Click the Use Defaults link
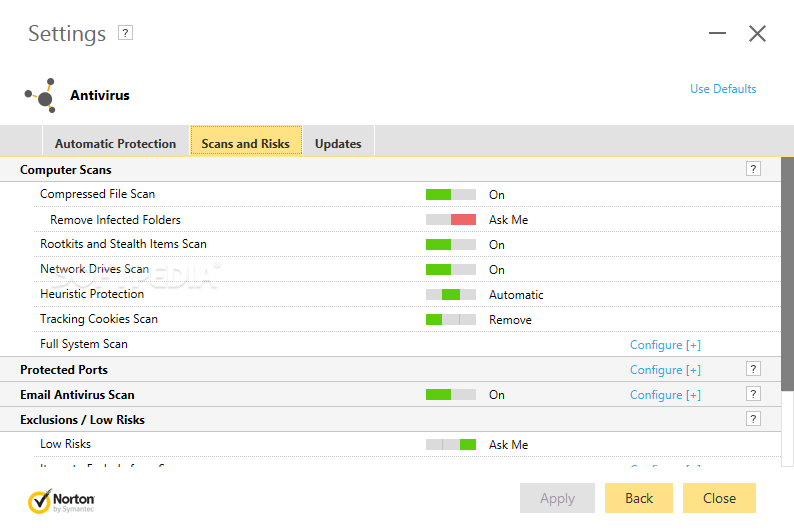 pyautogui.click(x=723, y=89)
